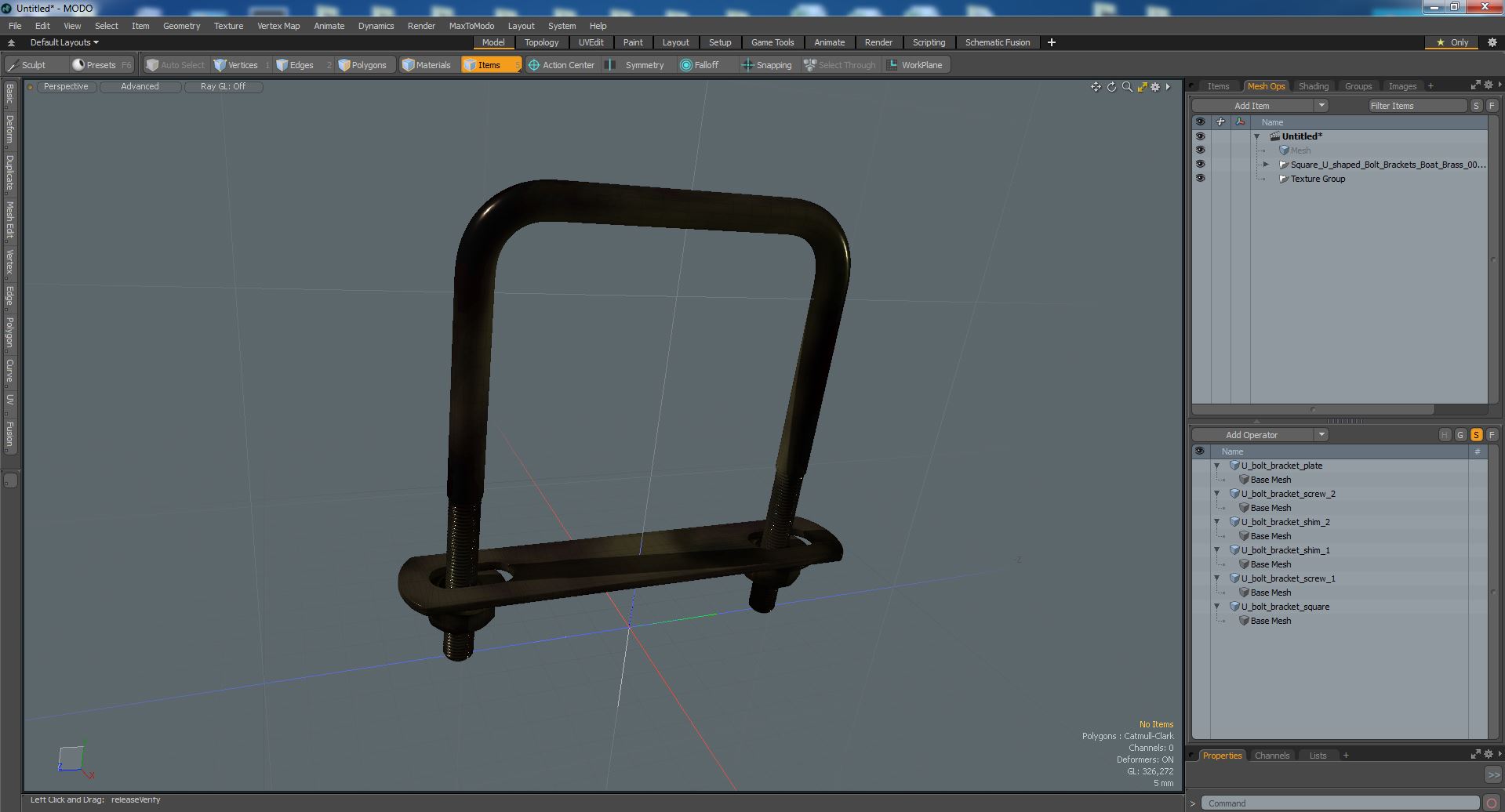
Task: Open the Default Layouts dropdown
Action: [x=64, y=42]
